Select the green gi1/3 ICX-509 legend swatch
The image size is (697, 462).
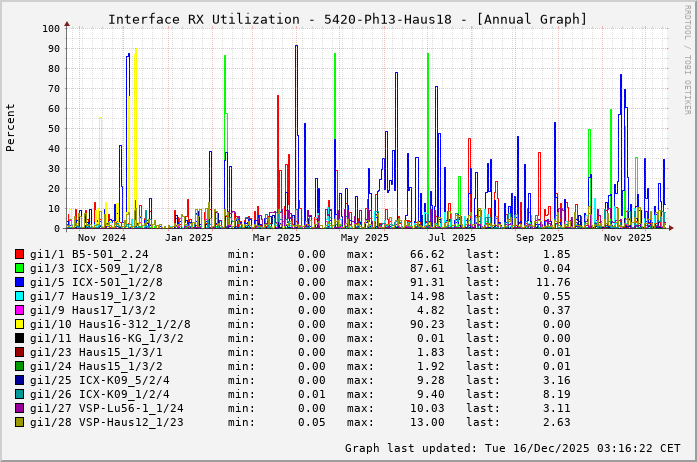coord(20,268)
